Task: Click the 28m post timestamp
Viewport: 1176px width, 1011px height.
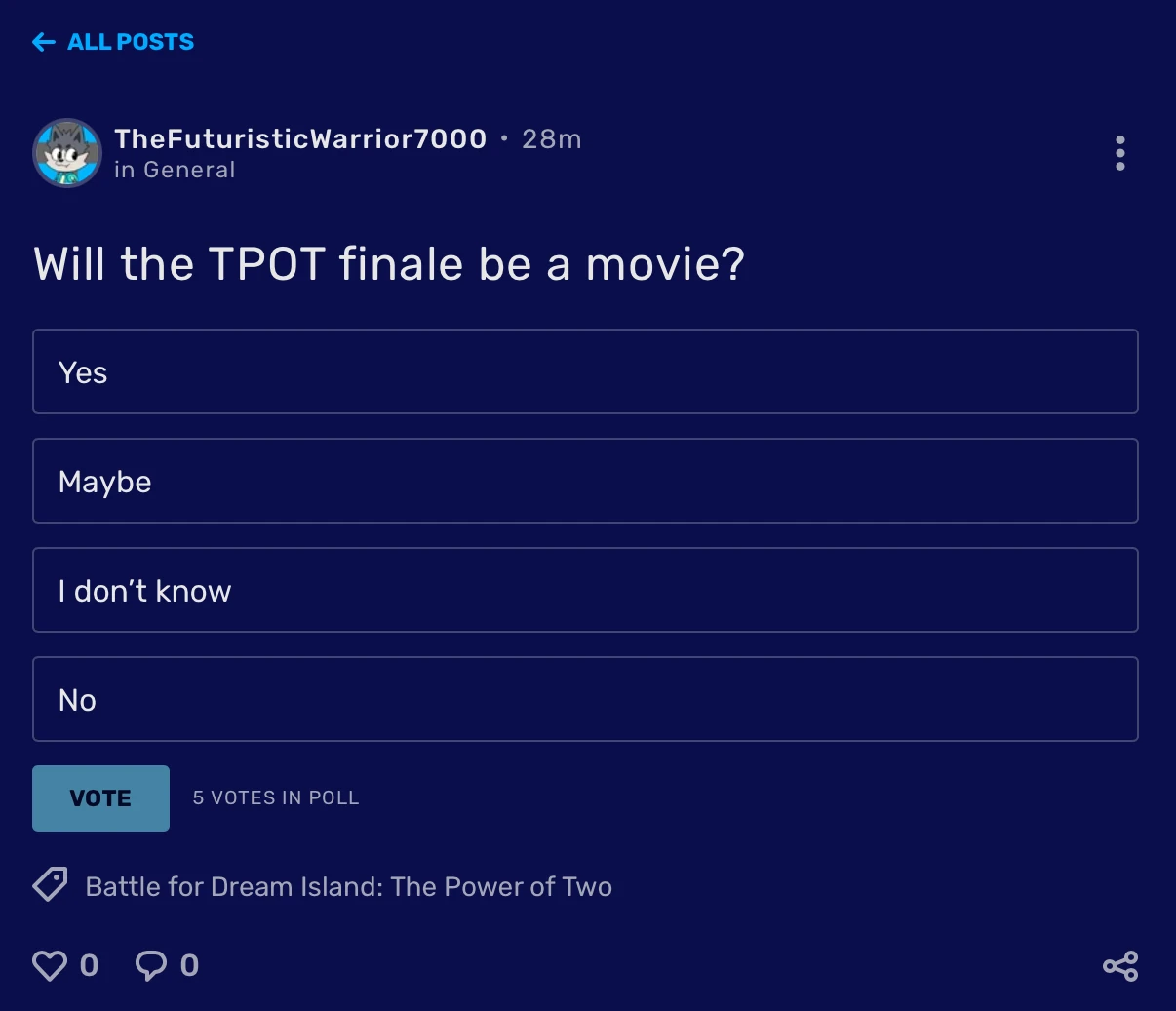Action: click(x=551, y=139)
